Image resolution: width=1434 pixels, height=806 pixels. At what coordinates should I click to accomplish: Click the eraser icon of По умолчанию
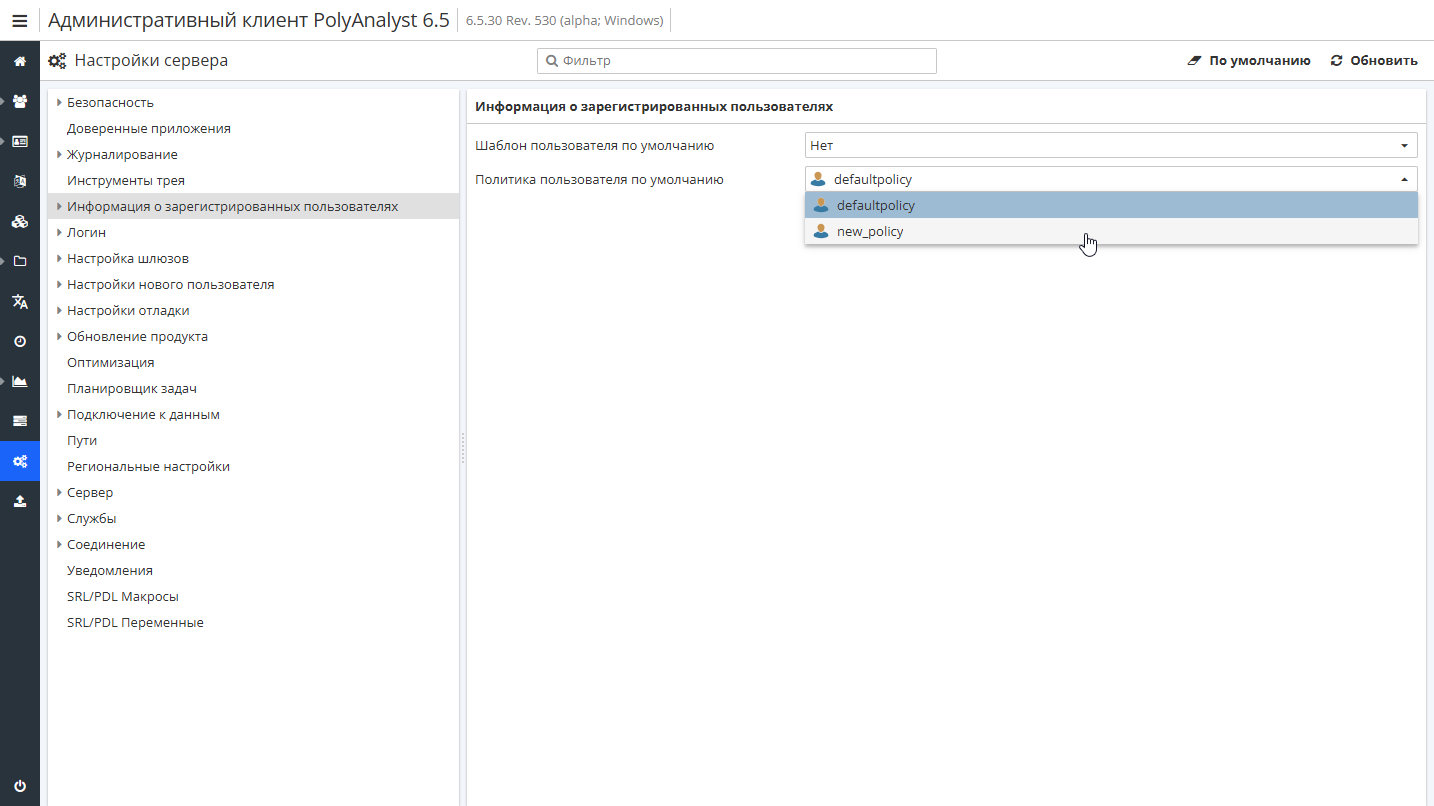coord(1193,60)
